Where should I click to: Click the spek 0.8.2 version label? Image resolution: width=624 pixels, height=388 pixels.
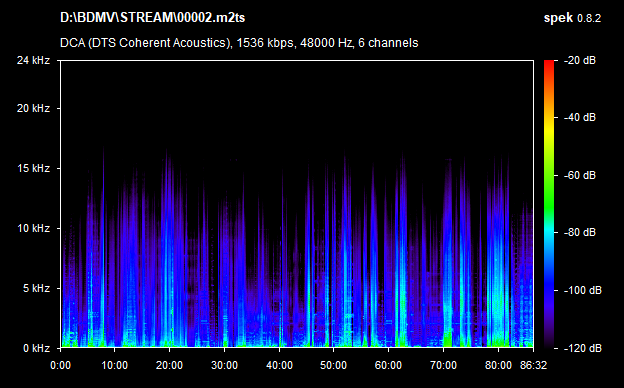(x=572, y=18)
